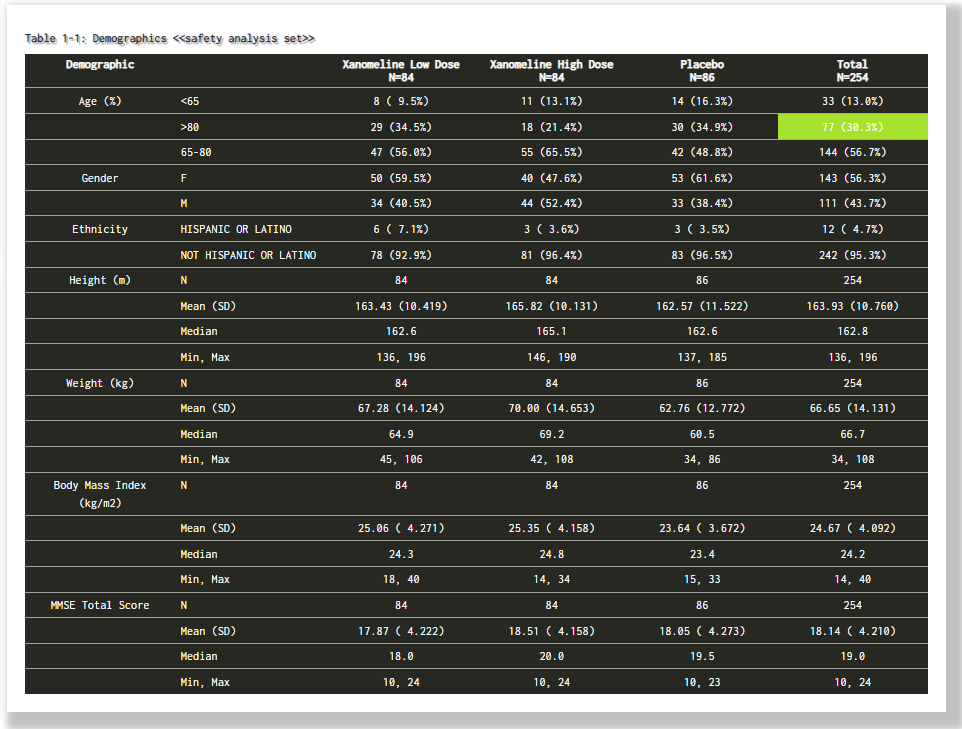Screen dimensions: 962x729
Task: Click the height median value '165.1'
Action: click(x=551, y=331)
